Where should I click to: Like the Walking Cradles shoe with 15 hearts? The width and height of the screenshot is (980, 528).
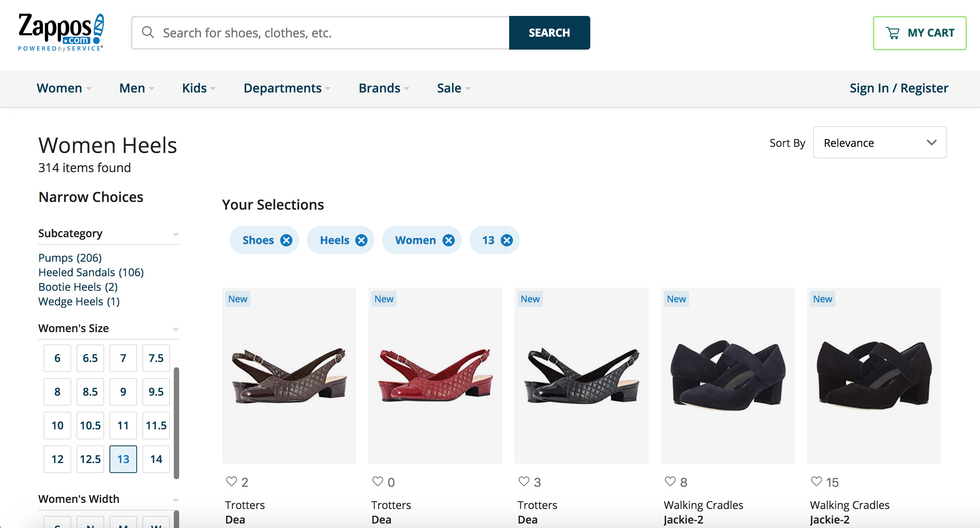coord(817,482)
